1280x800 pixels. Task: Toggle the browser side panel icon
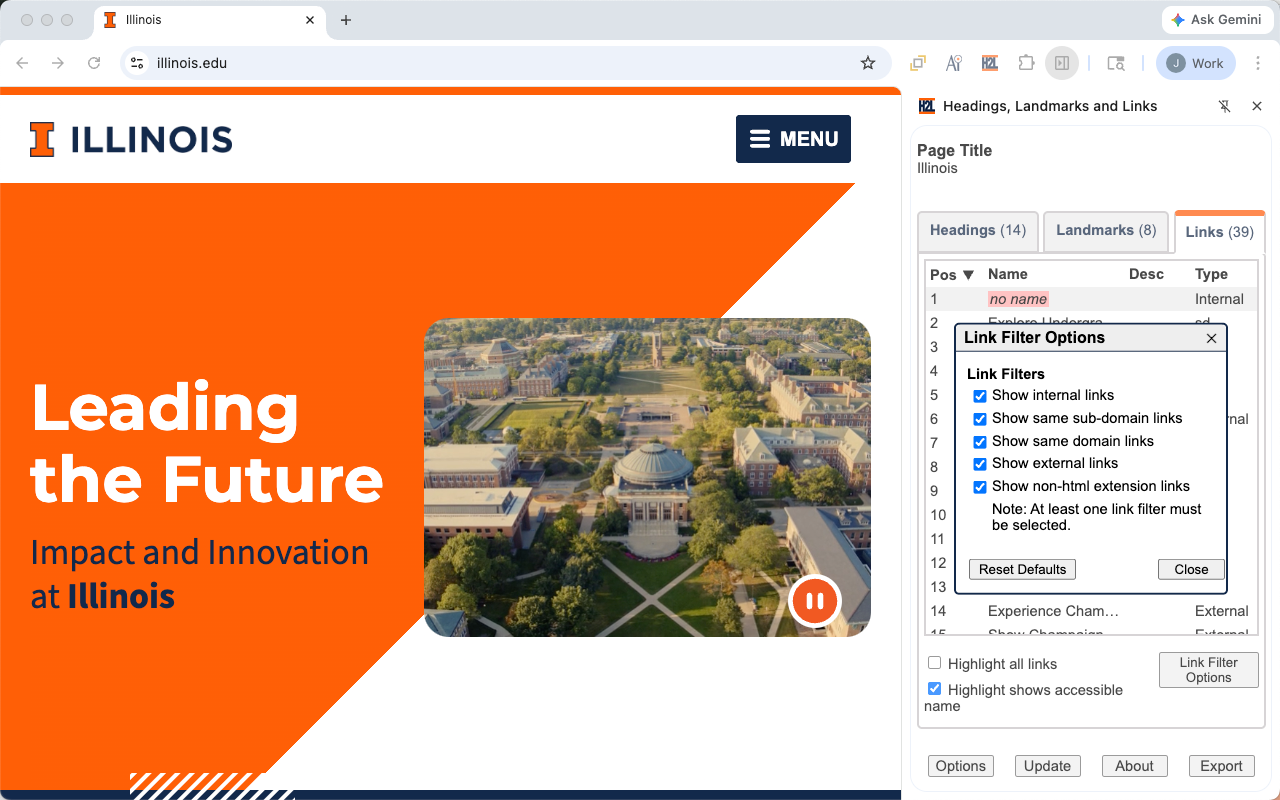point(1062,63)
